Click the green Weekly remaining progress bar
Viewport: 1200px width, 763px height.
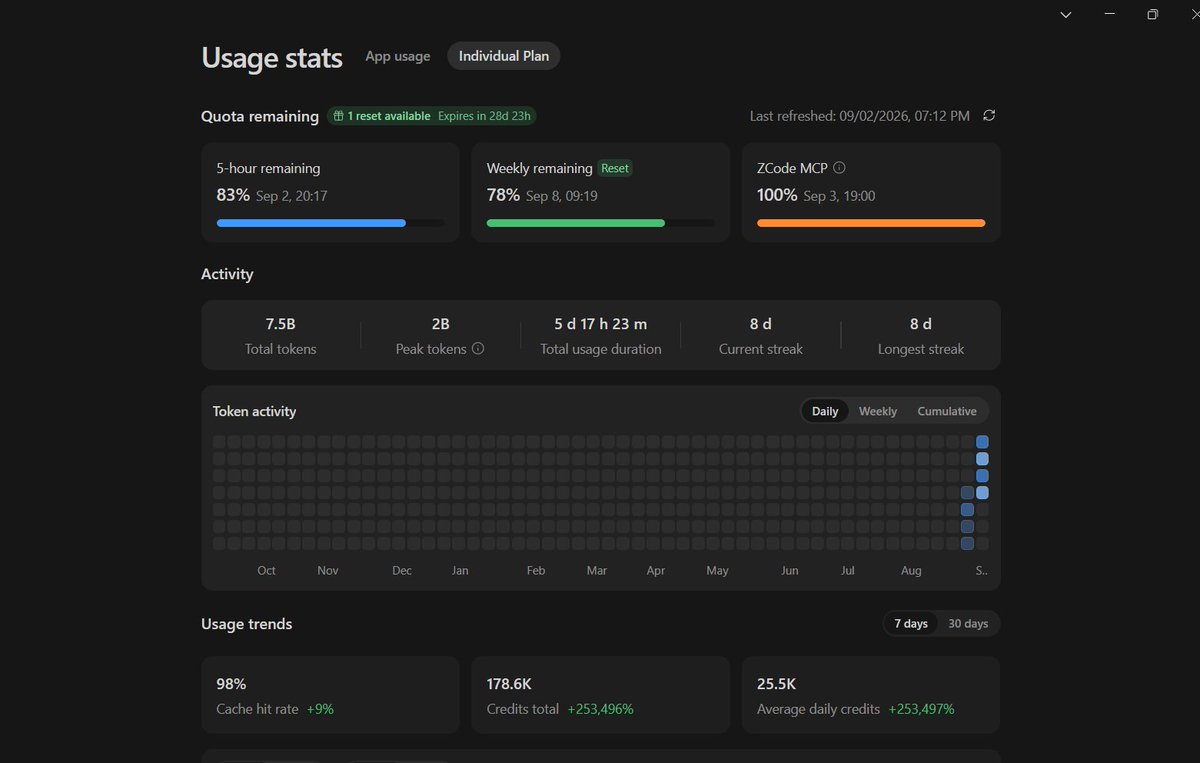pos(601,223)
